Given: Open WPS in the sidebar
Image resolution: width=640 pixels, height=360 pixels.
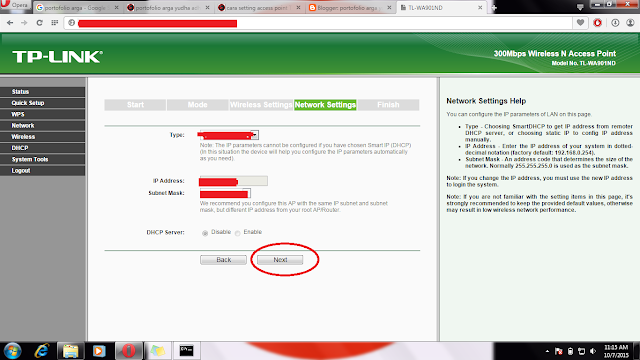Looking at the screenshot, I should 42,114.
